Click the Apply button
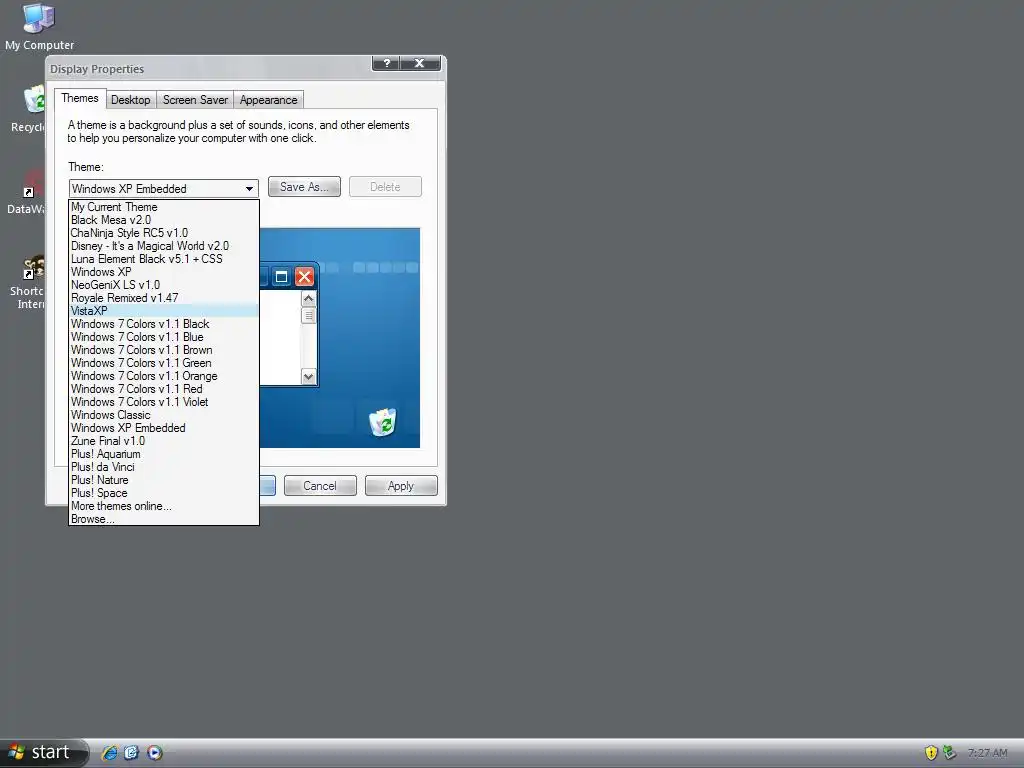The width and height of the screenshot is (1024, 768). (401, 486)
